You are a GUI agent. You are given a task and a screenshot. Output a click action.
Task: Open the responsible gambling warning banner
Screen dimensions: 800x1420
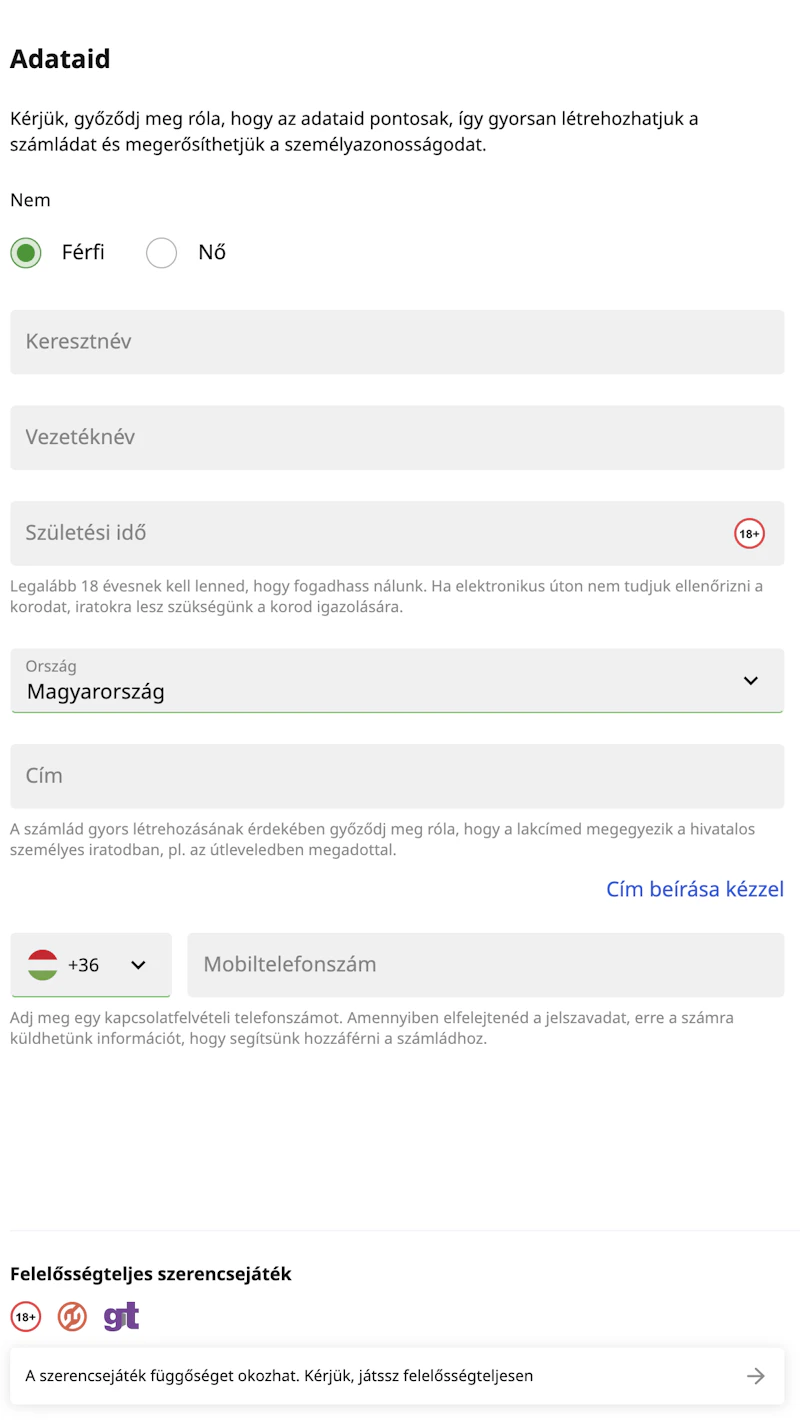[x=380, y=1376]
